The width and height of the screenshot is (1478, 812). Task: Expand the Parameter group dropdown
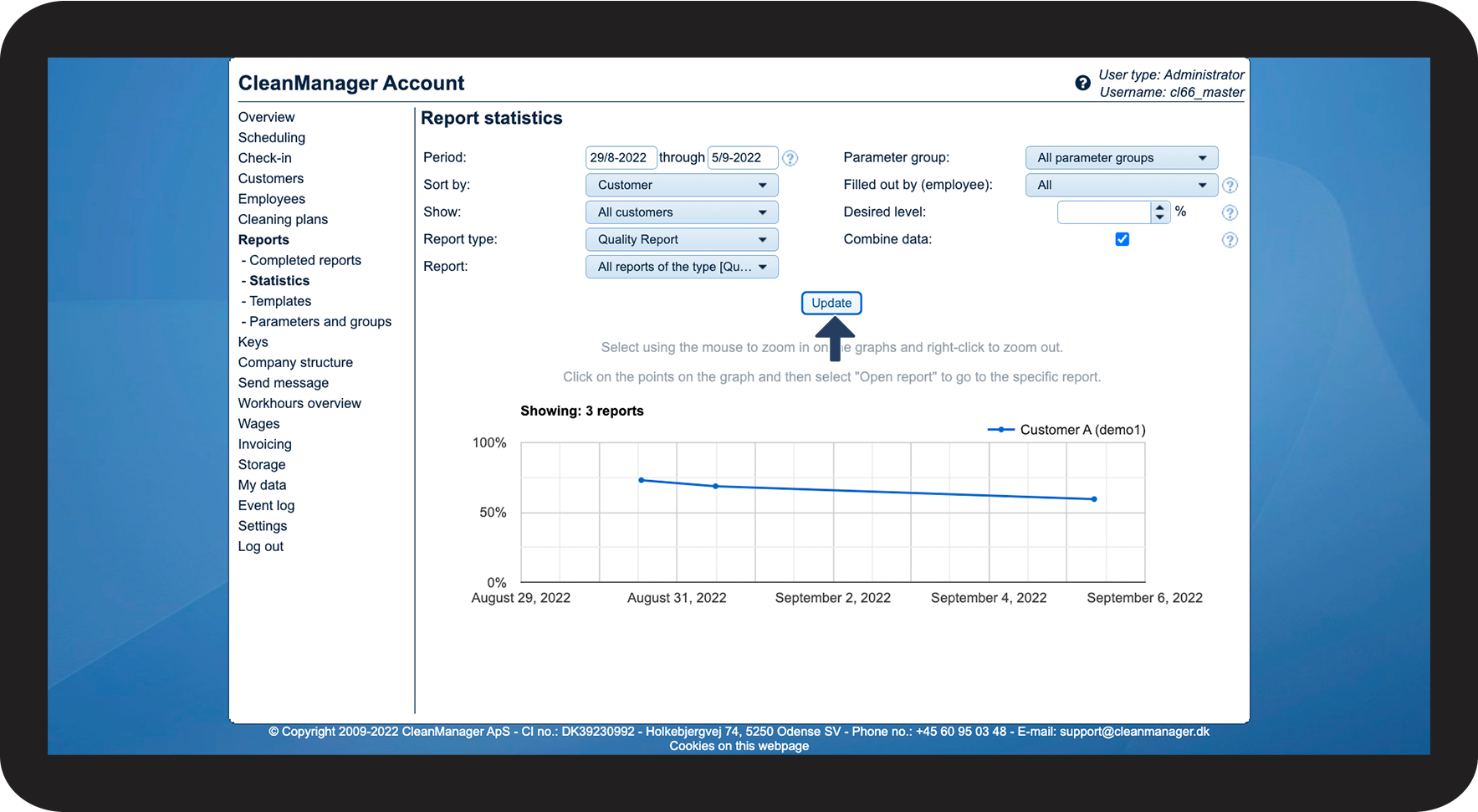(1121, 158)
